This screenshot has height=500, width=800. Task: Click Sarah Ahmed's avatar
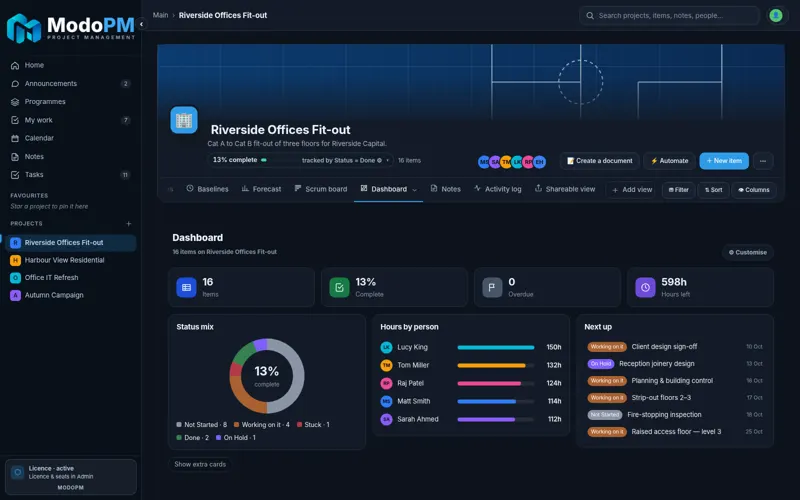[x=386, y=419]
